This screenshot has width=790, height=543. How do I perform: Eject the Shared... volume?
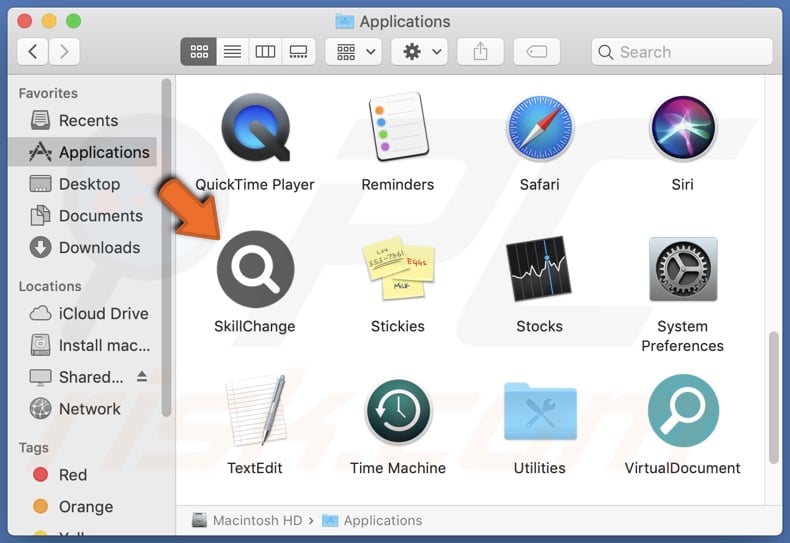(x=142, y=376)
